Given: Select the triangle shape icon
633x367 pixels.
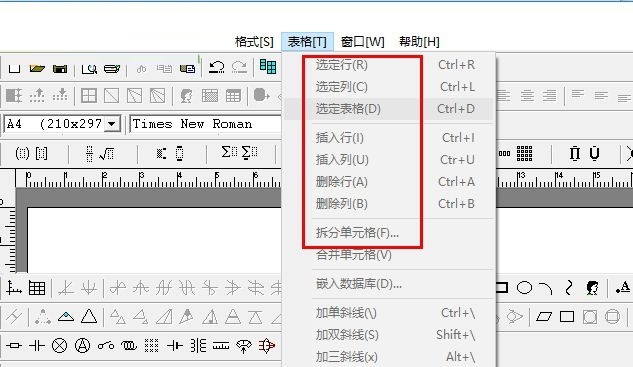Looking at the screenshot, I should tap(89, 316).
